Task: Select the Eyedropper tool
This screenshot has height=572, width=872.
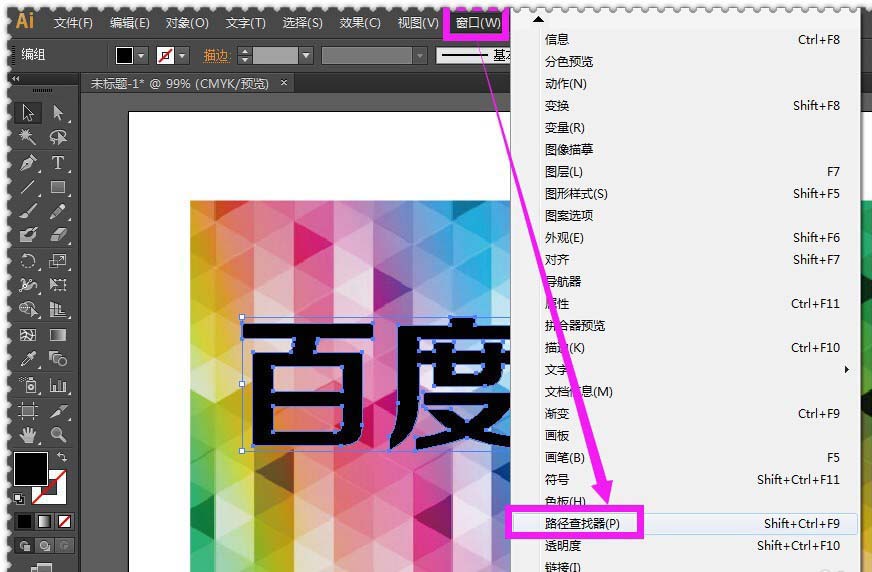Action: [28, 359]
